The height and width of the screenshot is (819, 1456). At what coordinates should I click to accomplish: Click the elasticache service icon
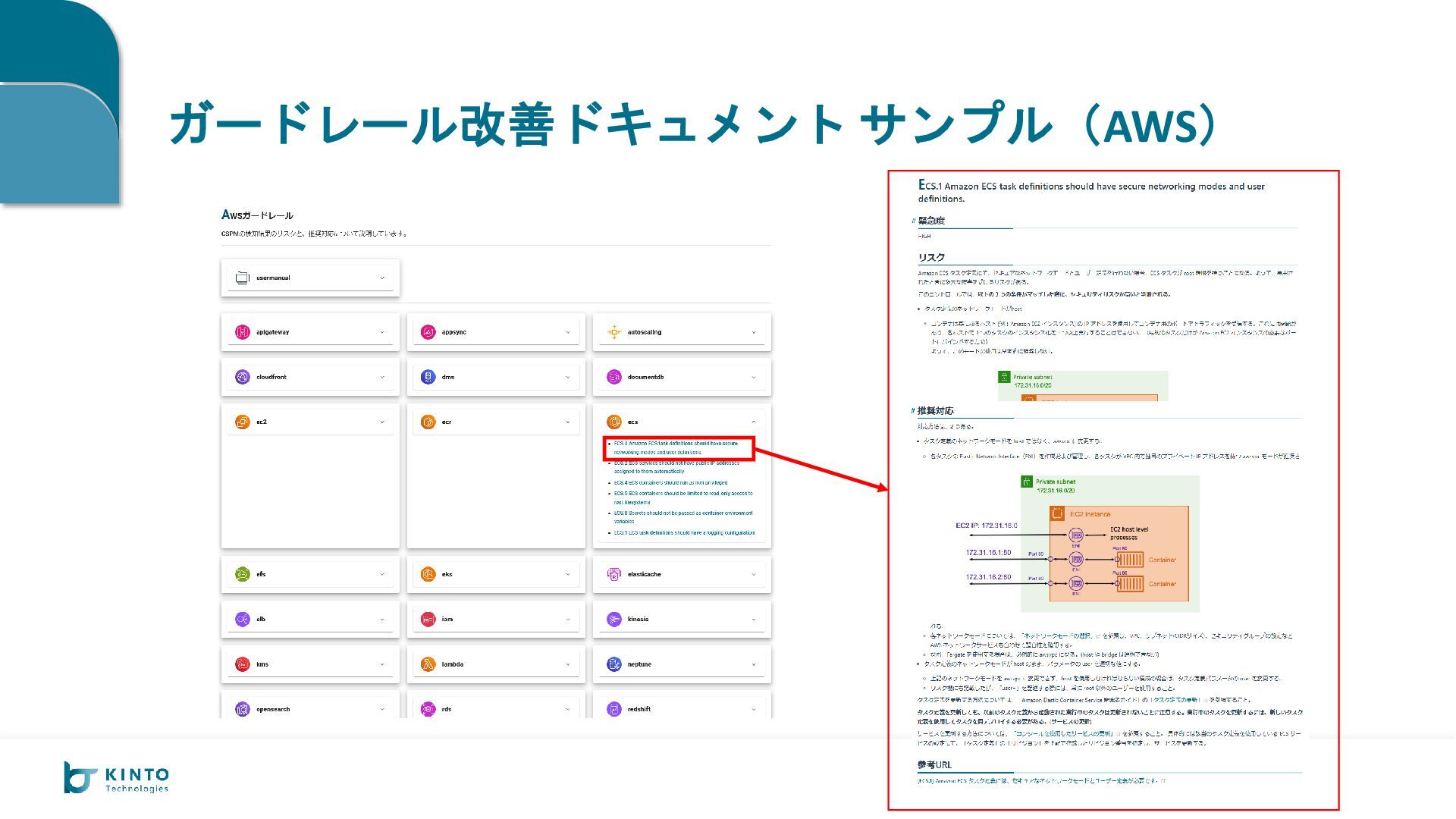click(x=613, y=574)
